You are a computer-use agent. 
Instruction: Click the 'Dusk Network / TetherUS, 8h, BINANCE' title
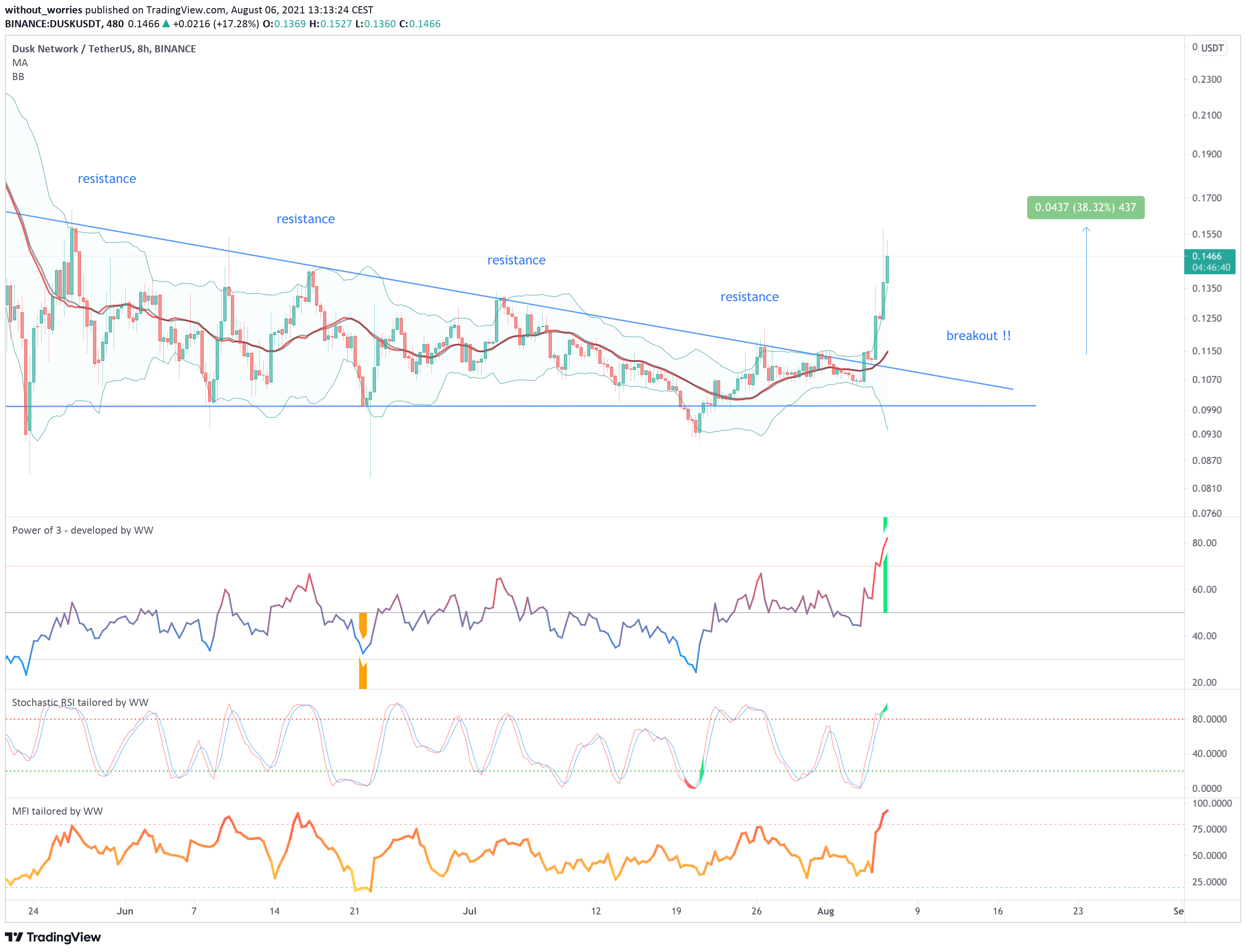[104, 49]
